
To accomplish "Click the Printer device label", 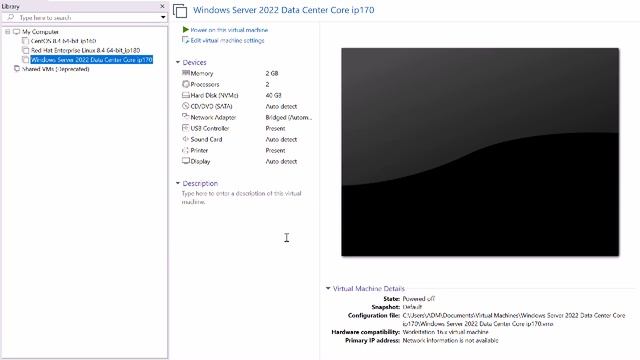I will click(199, 150).
